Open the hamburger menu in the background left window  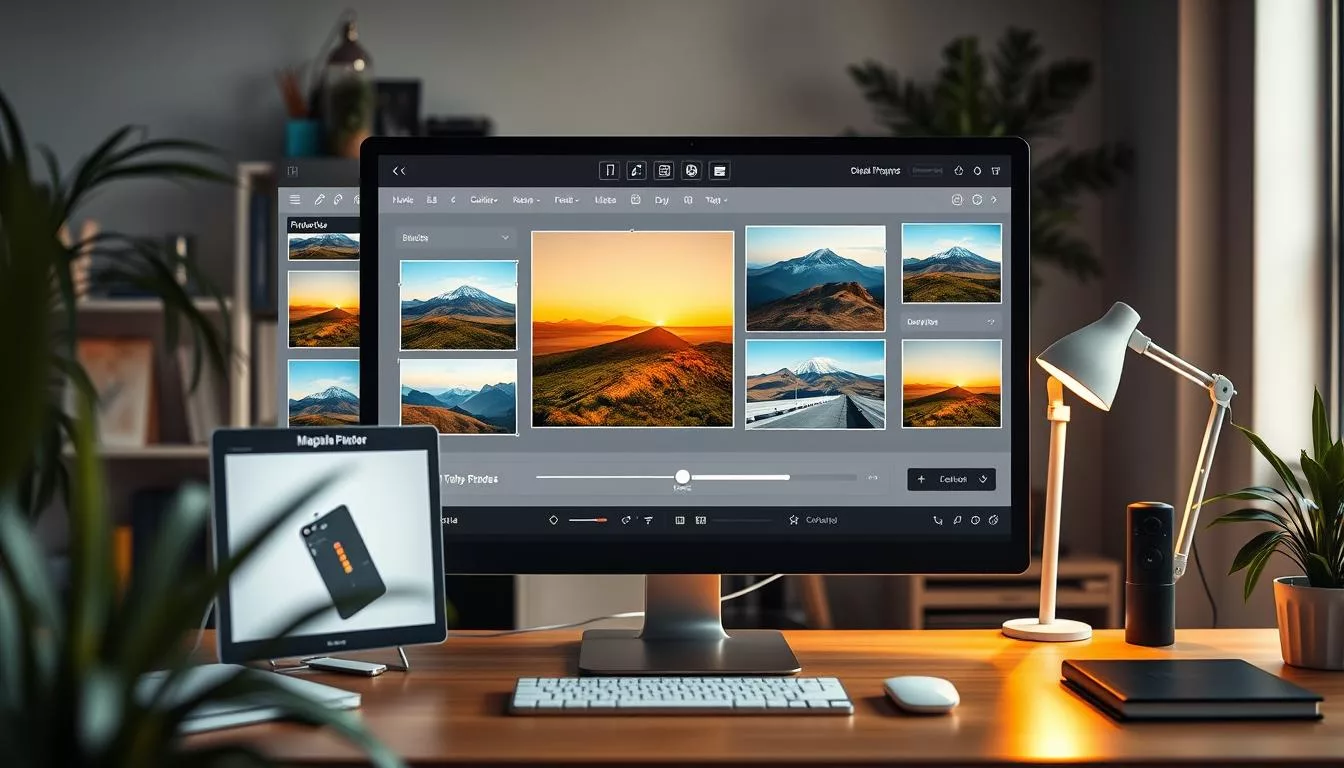coord(295,200)
